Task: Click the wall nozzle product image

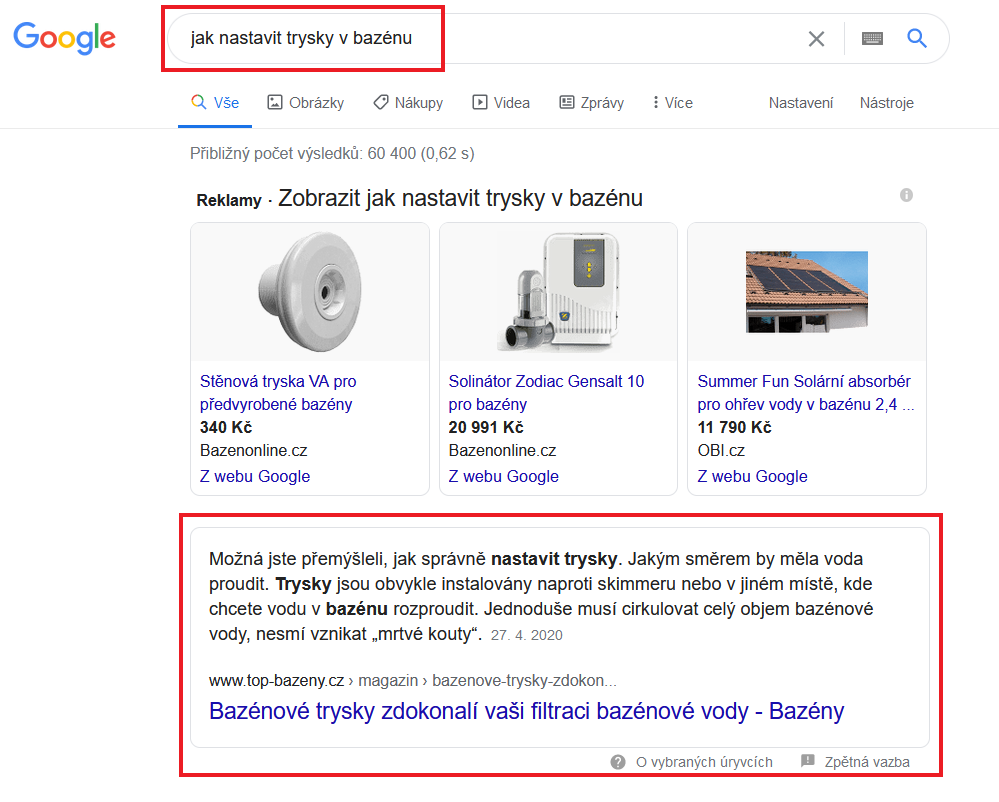Action: [x=308, y=292]
